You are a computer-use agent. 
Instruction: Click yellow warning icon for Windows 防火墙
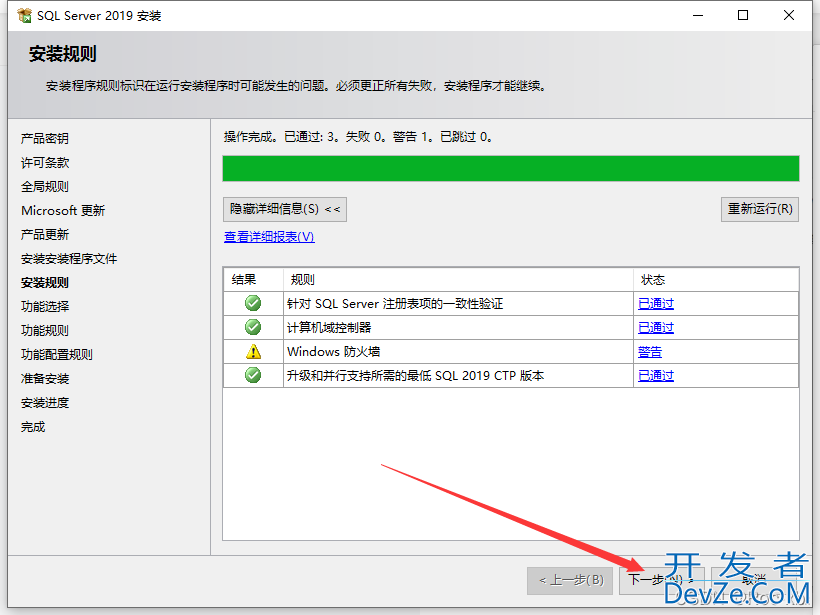coord(253,351)
